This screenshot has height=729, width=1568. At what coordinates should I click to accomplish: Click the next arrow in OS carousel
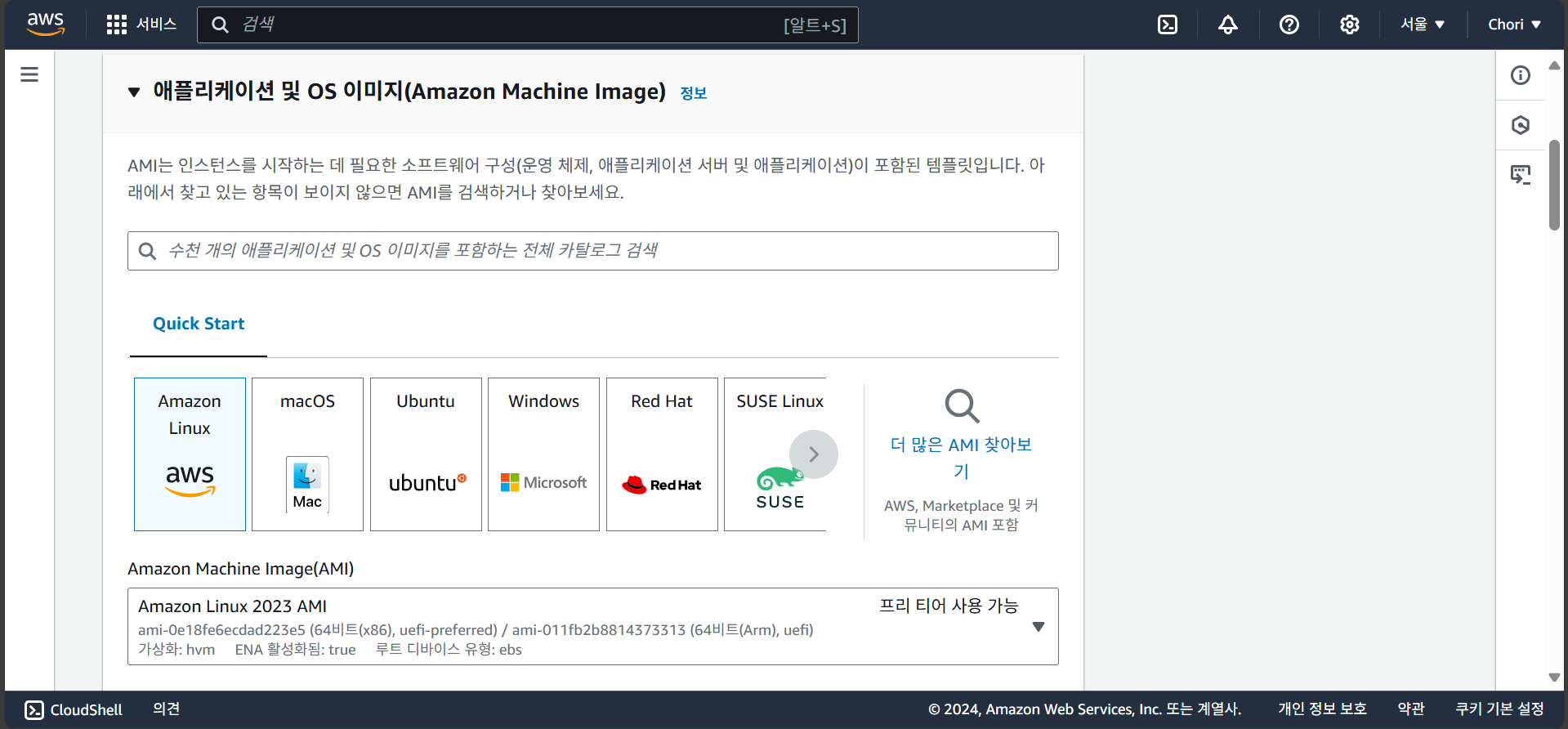(814, 454)
